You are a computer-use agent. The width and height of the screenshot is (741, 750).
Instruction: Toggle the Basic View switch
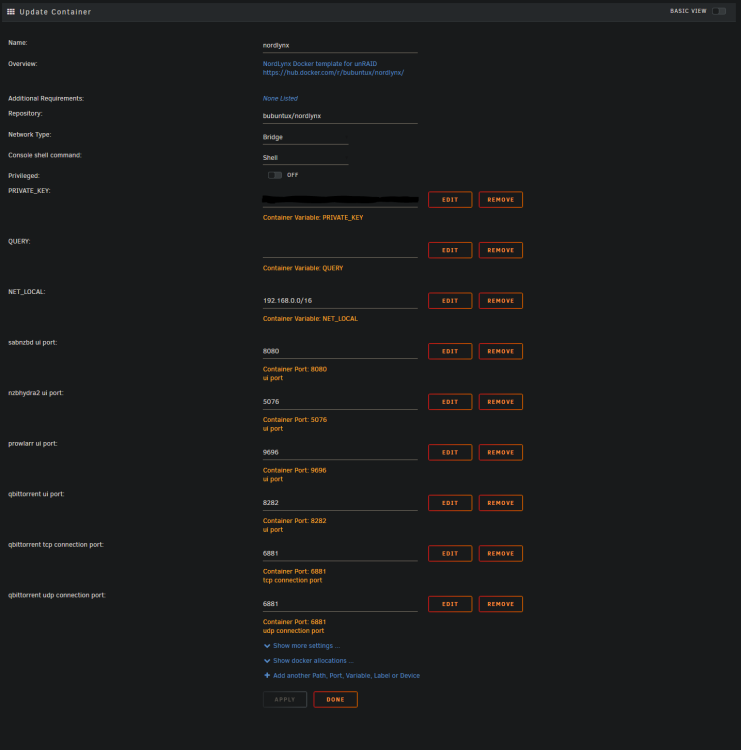(x=719, y=11)
